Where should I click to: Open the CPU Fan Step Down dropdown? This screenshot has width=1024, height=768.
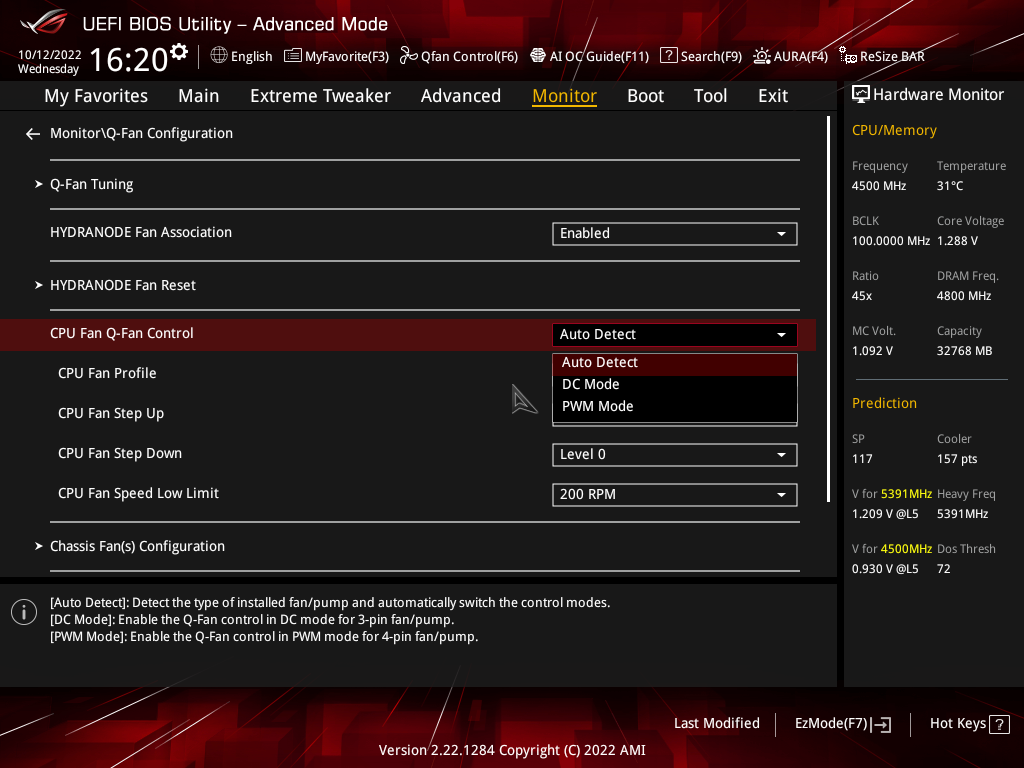click(675, 455)
